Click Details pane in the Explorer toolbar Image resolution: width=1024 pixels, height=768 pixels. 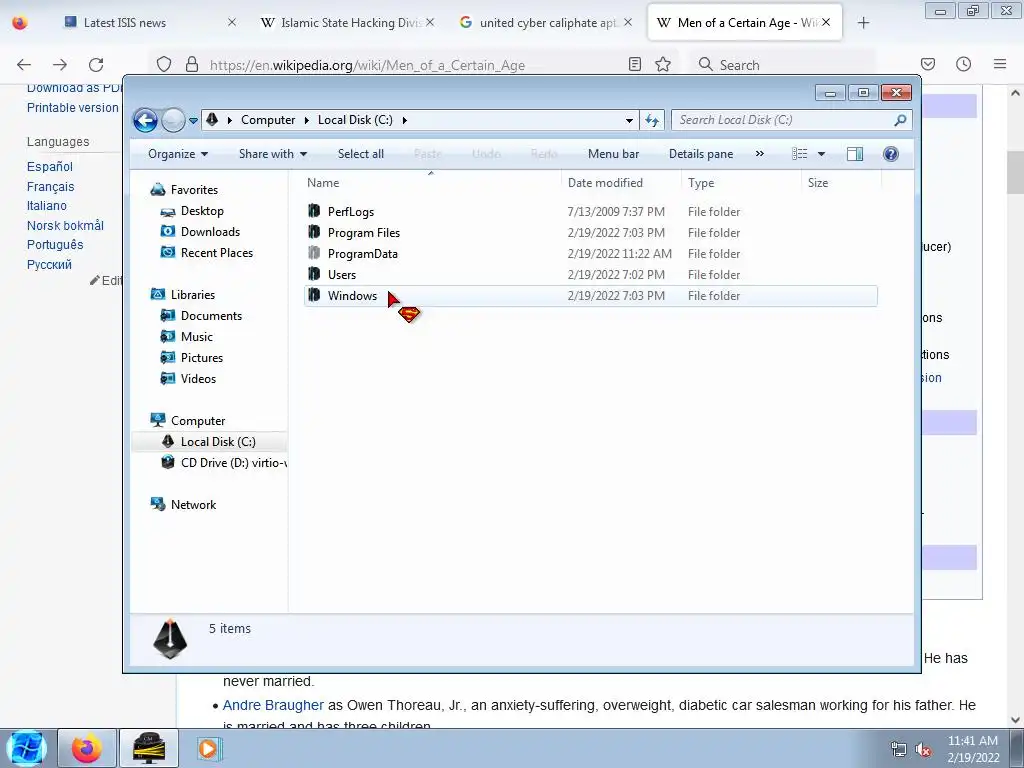click(701, 154)
